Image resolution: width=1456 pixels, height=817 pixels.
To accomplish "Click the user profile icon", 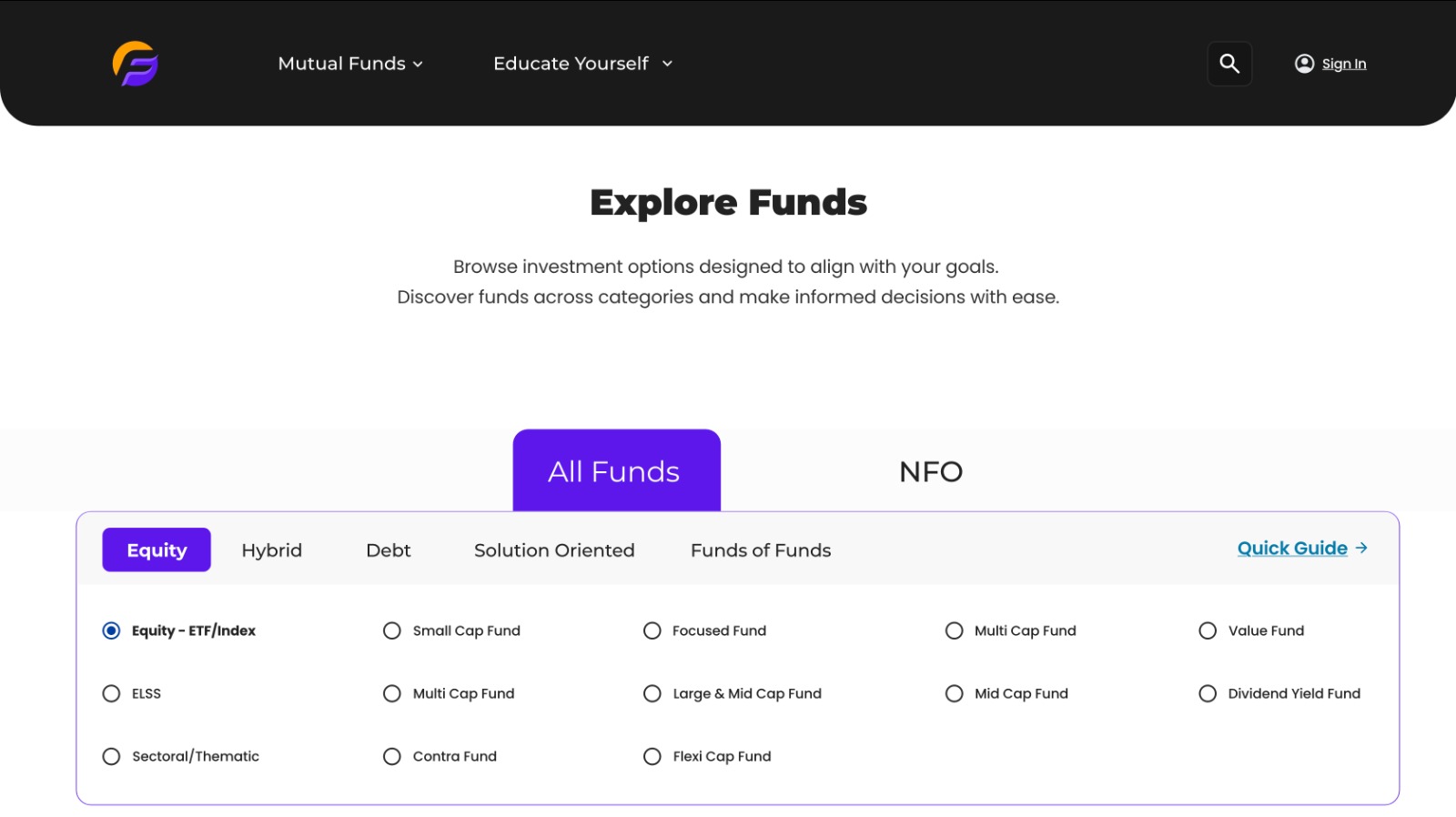I will (1304, 64).
